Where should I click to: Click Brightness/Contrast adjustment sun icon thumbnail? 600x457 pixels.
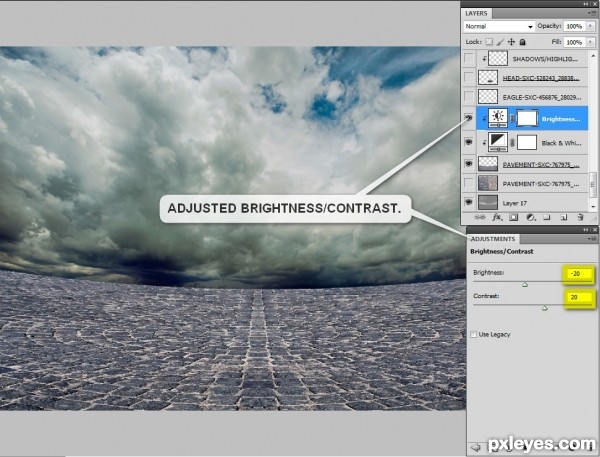click(498, 118)
